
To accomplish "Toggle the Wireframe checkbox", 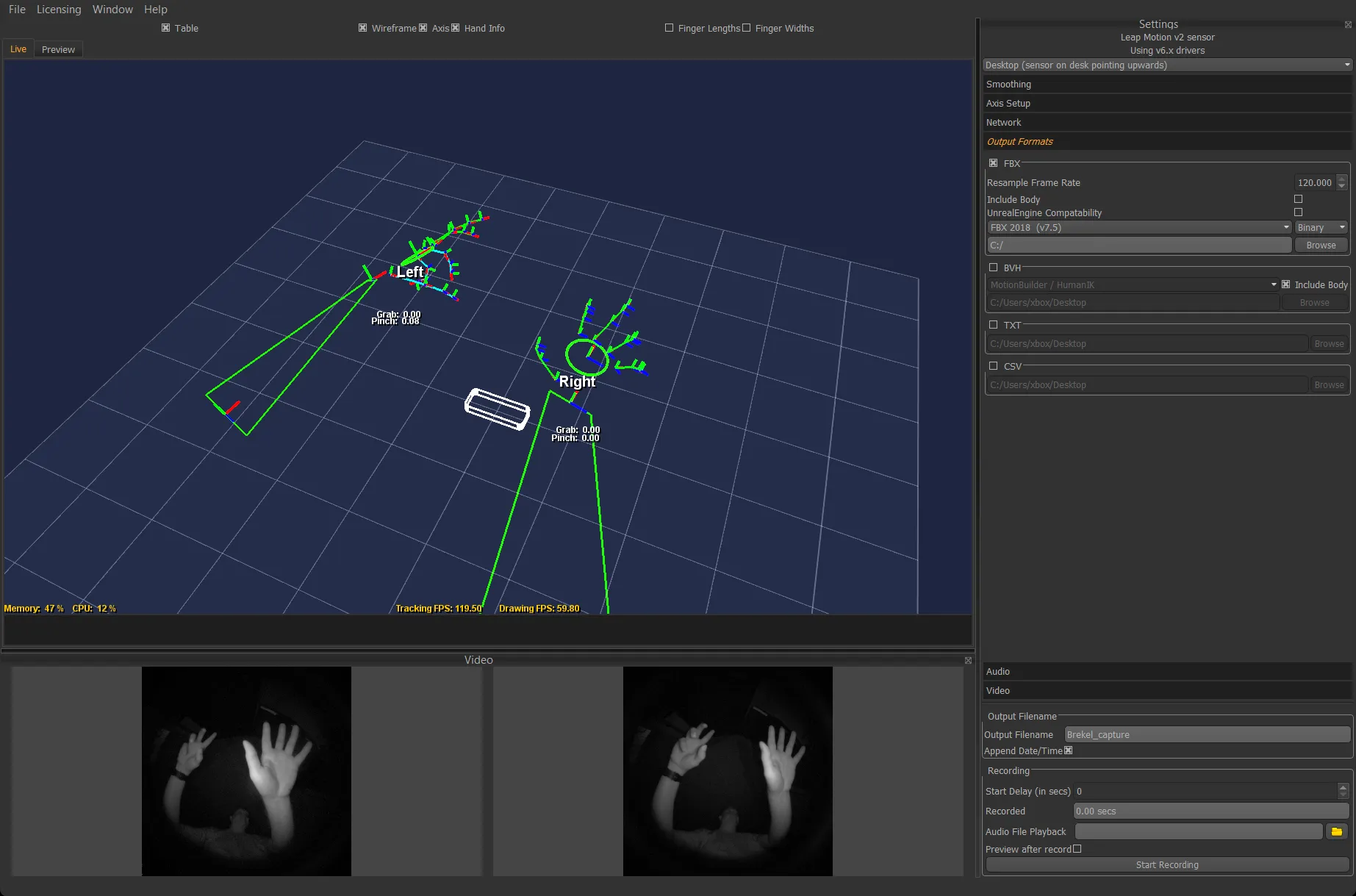I will pos(362,28).
